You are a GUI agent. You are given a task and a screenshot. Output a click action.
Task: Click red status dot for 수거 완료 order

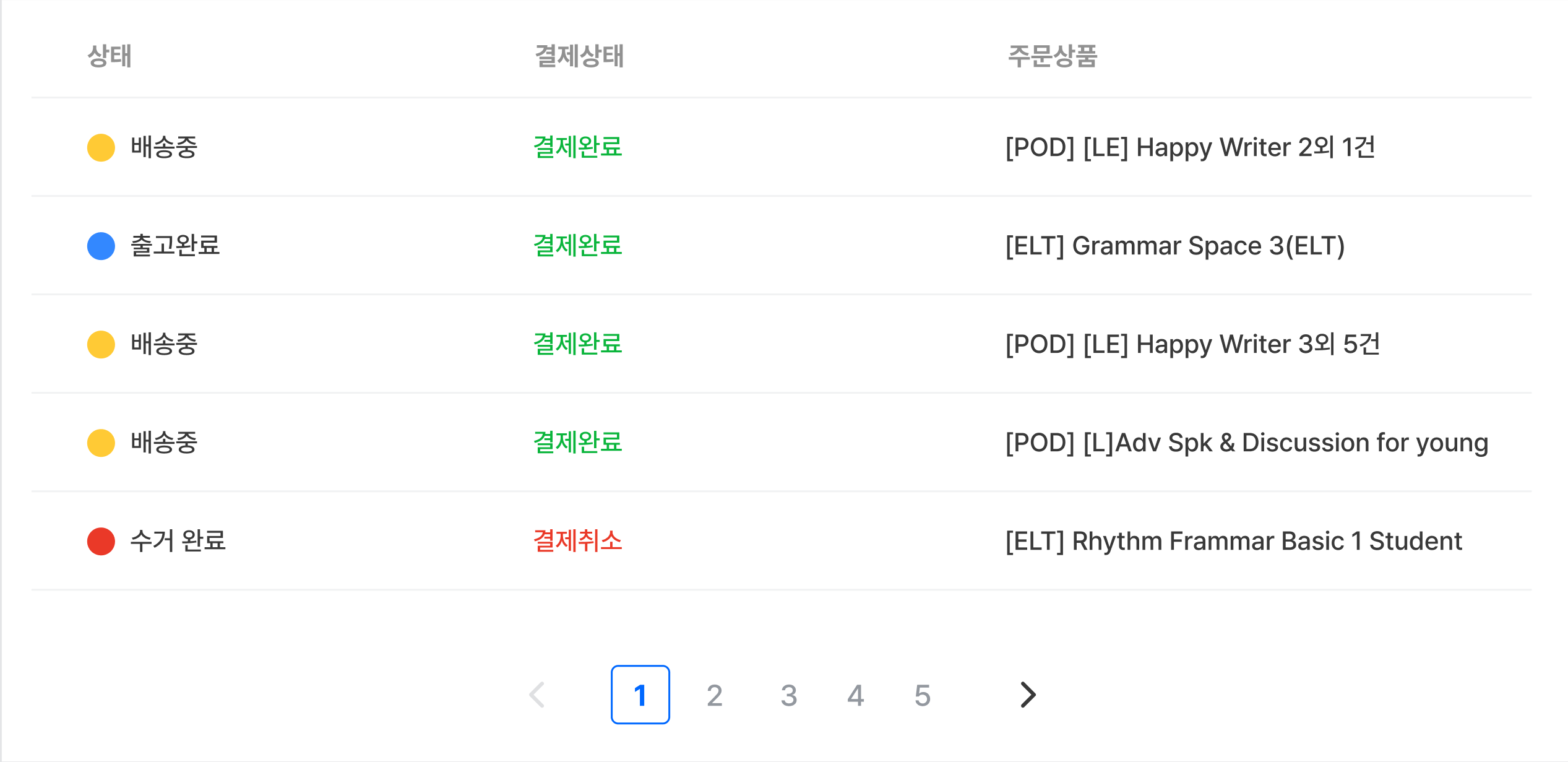point(101,541)
